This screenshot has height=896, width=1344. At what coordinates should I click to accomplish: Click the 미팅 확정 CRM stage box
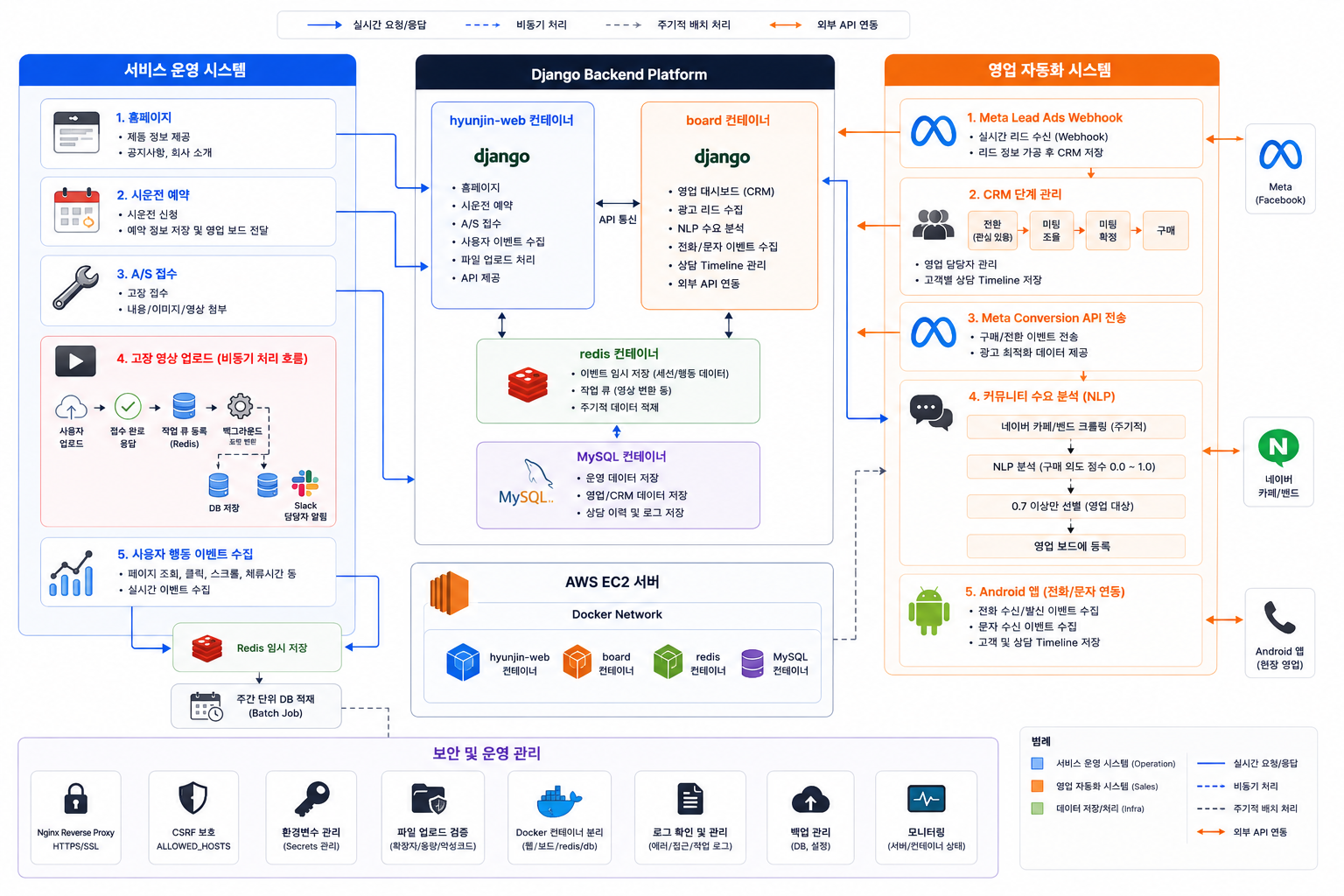(1108, 230)
